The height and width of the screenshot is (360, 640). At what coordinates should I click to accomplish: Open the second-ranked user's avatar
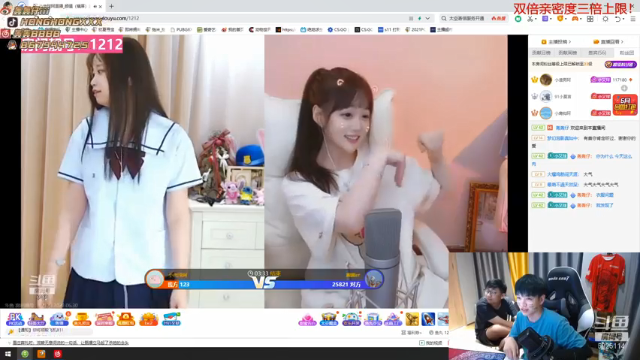[546, 96]
